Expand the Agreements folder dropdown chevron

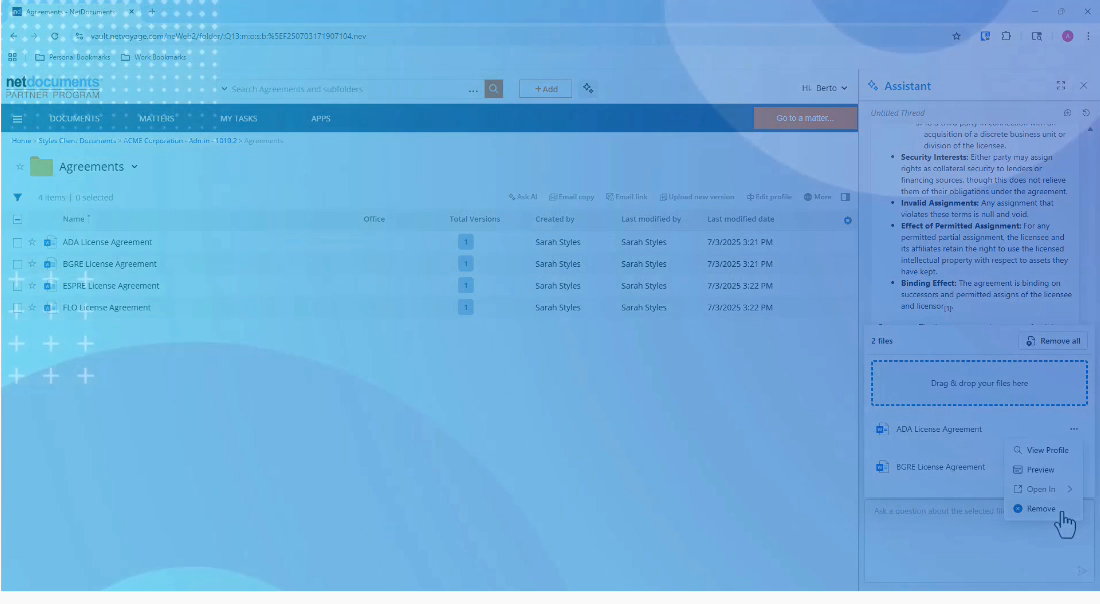[x=134, y=167]
